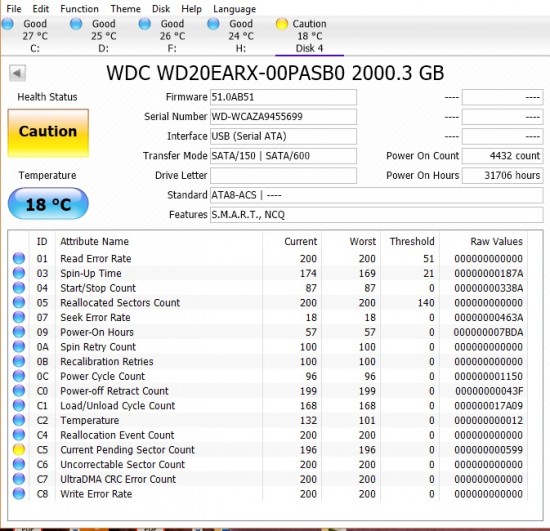
Task: Select the D: drive status icon
Action: coord(76,24)
